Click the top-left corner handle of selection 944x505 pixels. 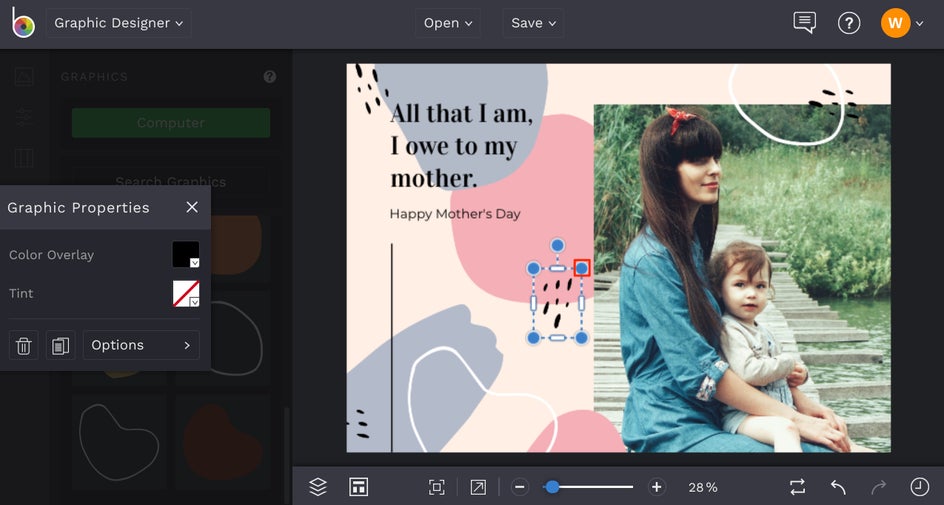point(533,268)
